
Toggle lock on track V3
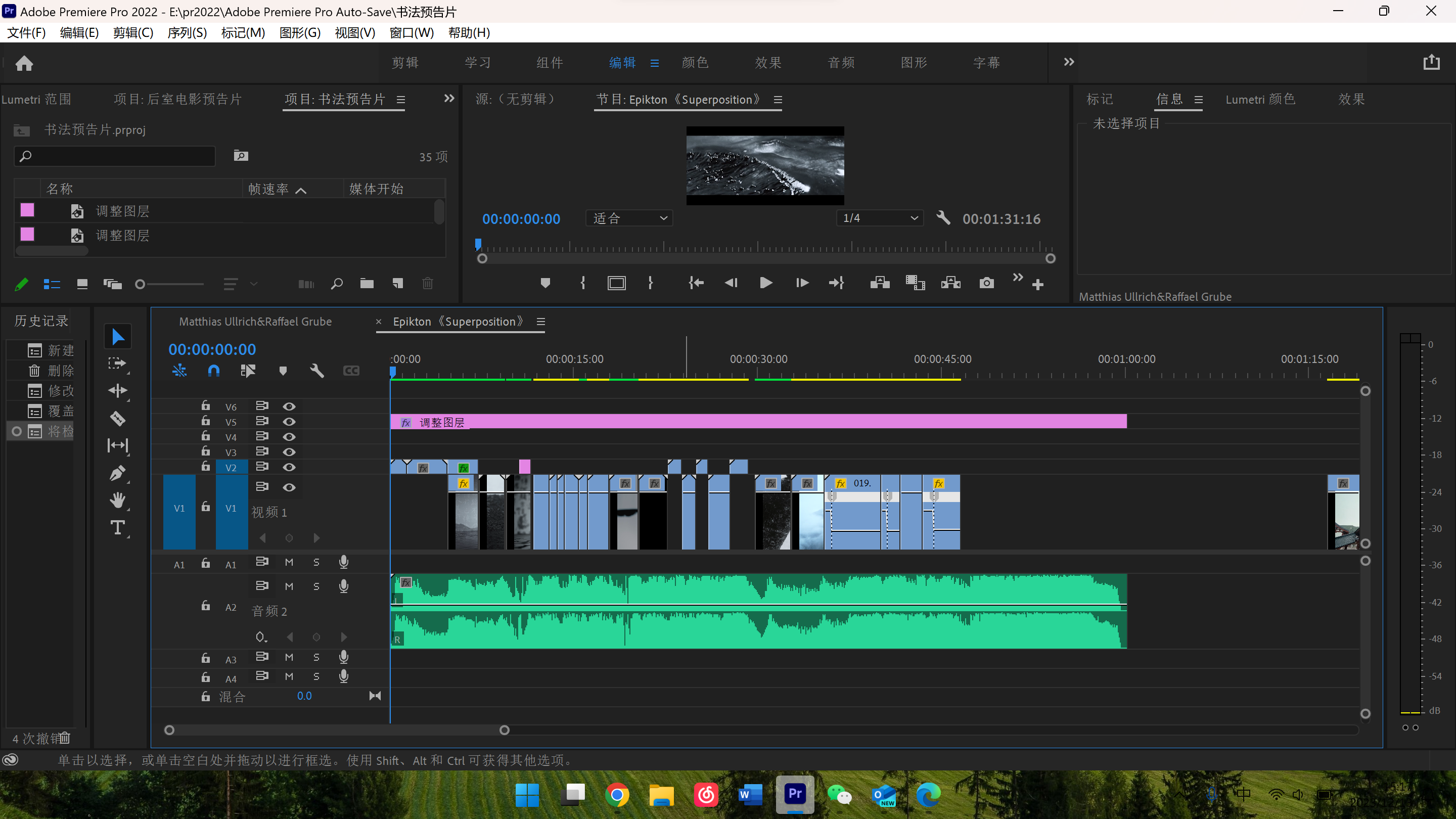pyautogui.click(x=206, y=451)
